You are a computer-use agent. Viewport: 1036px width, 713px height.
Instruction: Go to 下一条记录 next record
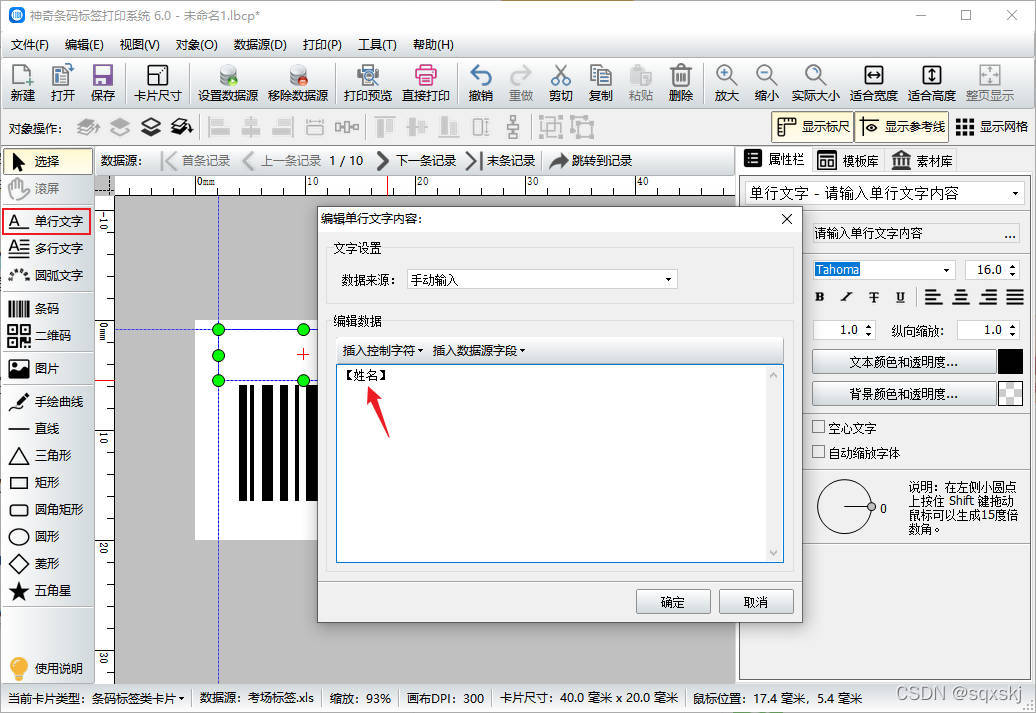coord(416,161)
